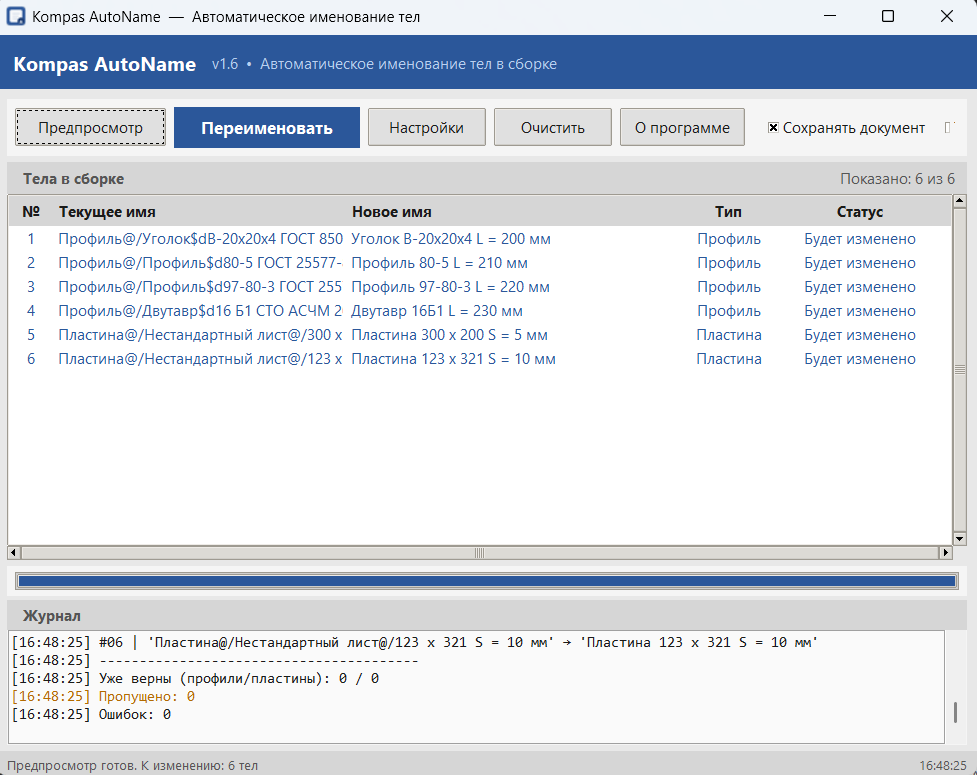Click 'Будет изменено' status in row 5

tap(860, 335)
